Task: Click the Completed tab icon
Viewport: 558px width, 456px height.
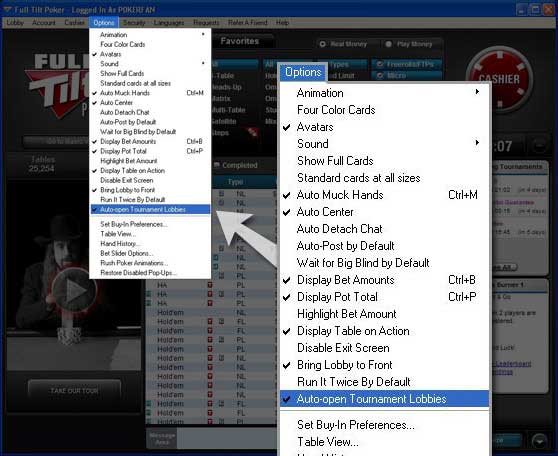Action: tap(216, 165)
